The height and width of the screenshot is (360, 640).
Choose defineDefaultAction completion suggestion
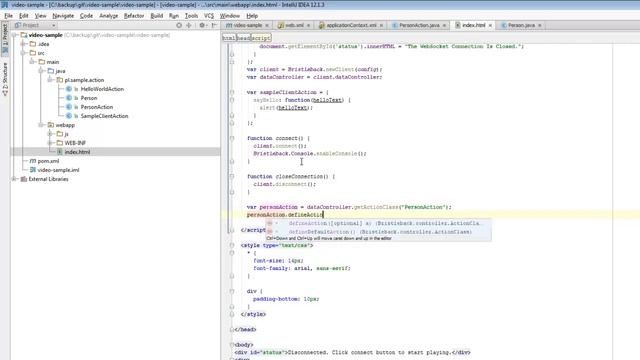[378, 231]
